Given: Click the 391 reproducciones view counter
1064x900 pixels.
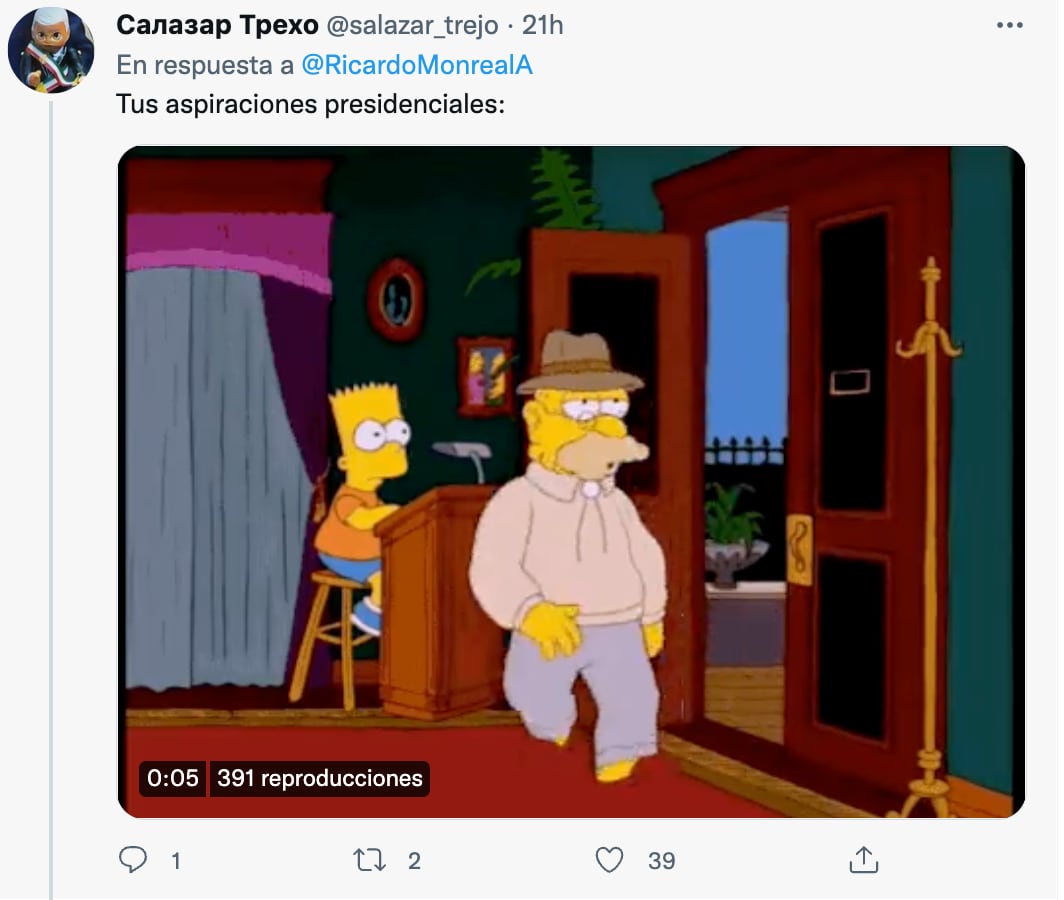Looking at the screenshot, I should point(320,778).
